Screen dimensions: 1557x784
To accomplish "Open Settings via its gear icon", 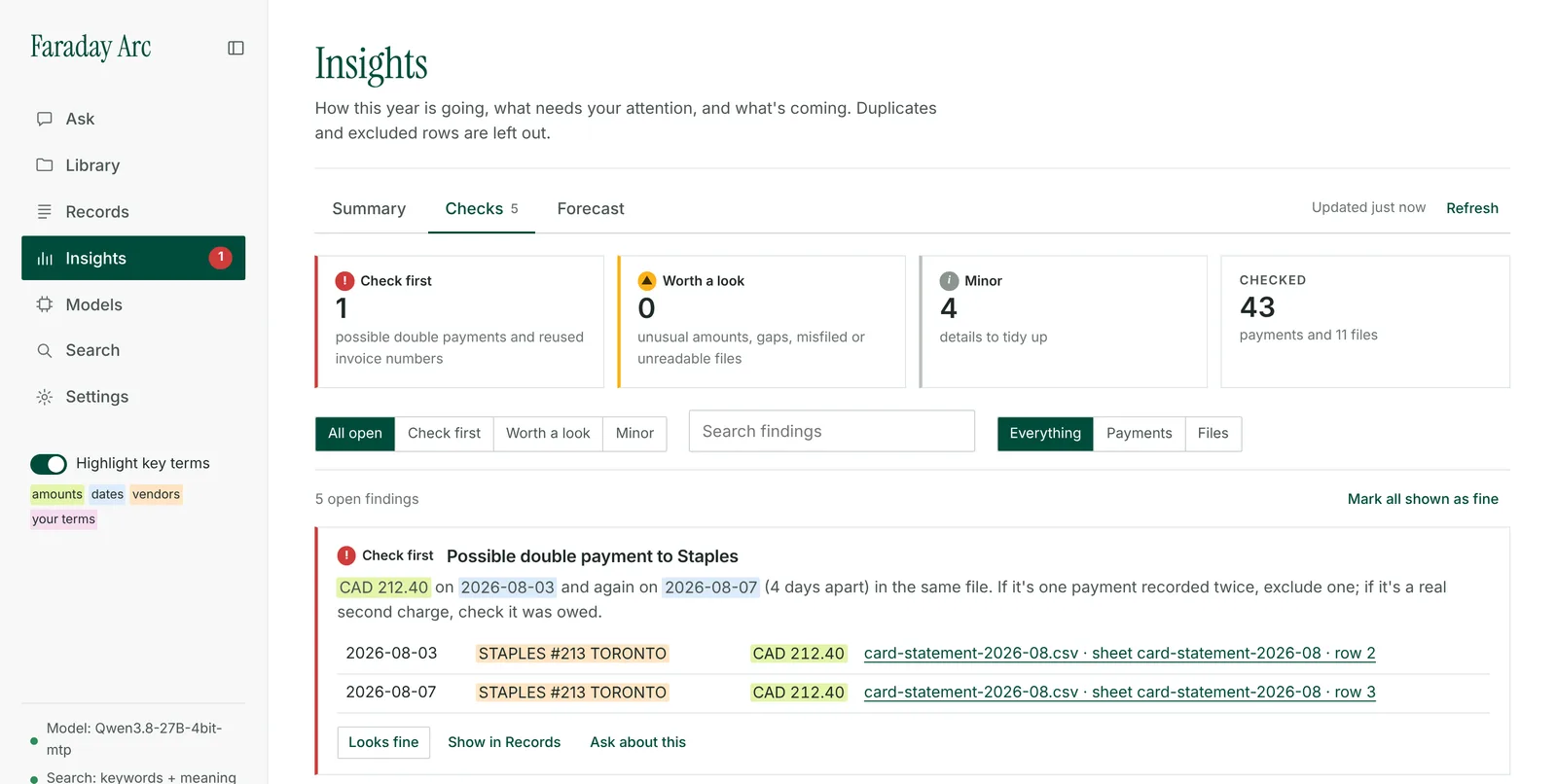I will pyautogui.click(x=45, y=397).
